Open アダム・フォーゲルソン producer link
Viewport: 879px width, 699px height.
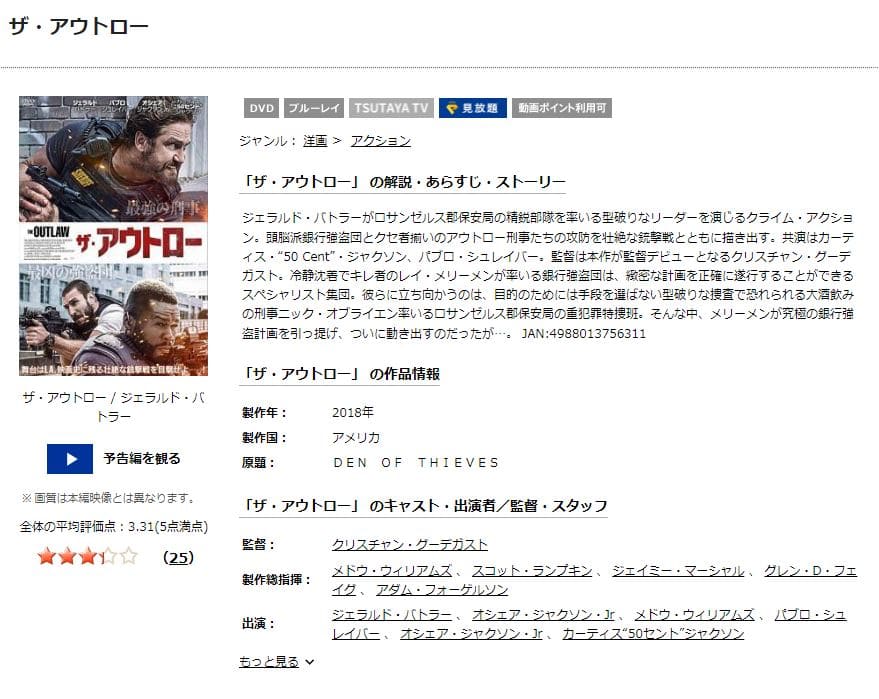(442, 590)
